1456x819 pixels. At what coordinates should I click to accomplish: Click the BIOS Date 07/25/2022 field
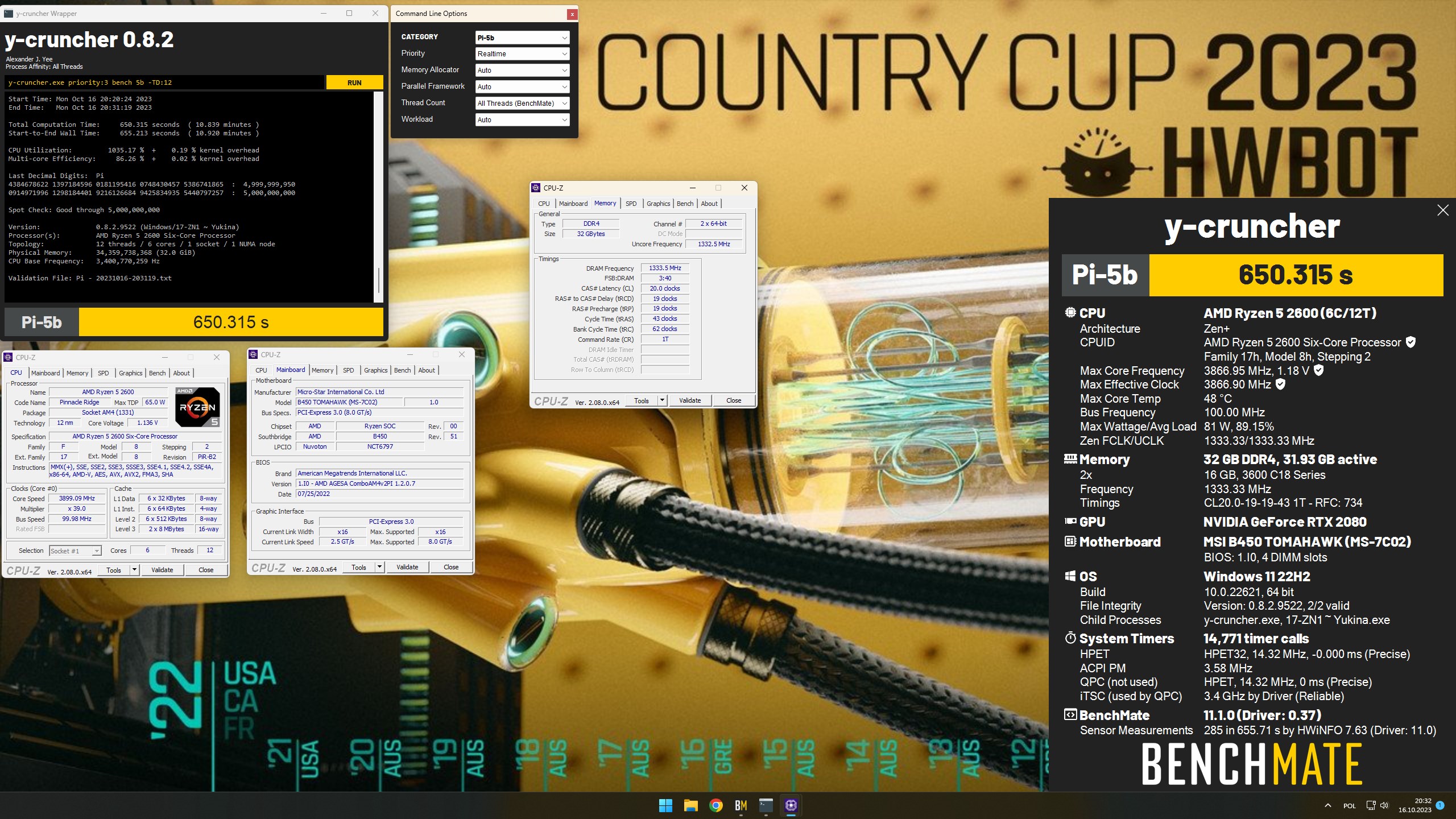click(379, 494)
